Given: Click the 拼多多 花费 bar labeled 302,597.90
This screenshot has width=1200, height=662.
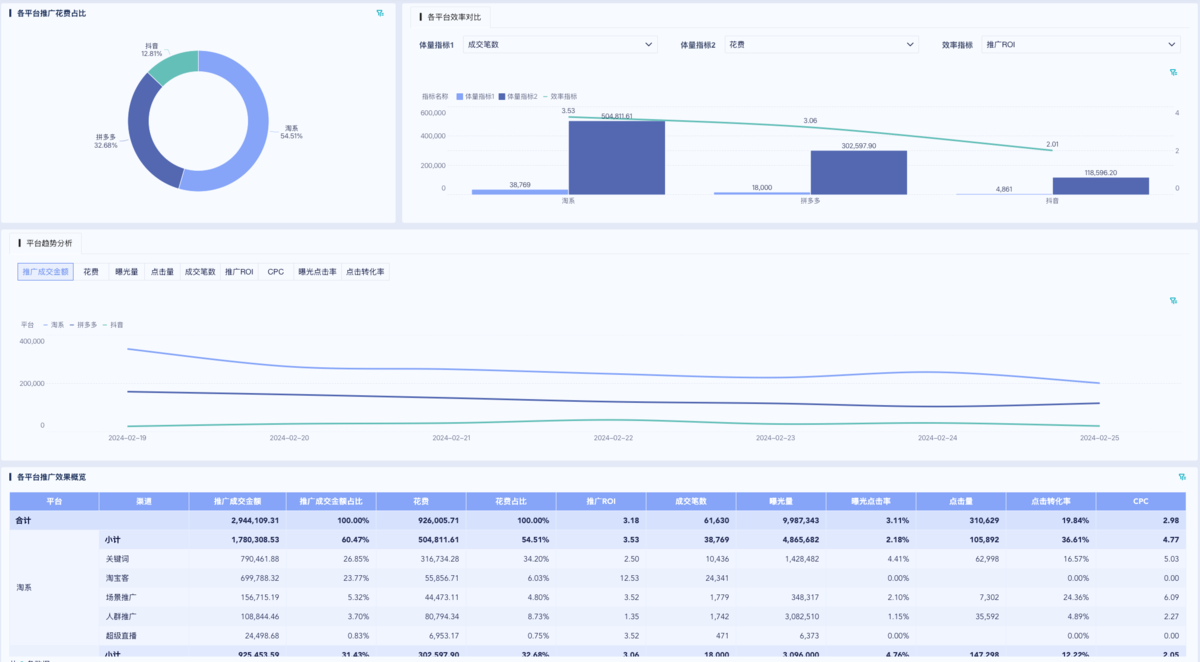Looking at the screenshot, I should [x=858, y=172].
